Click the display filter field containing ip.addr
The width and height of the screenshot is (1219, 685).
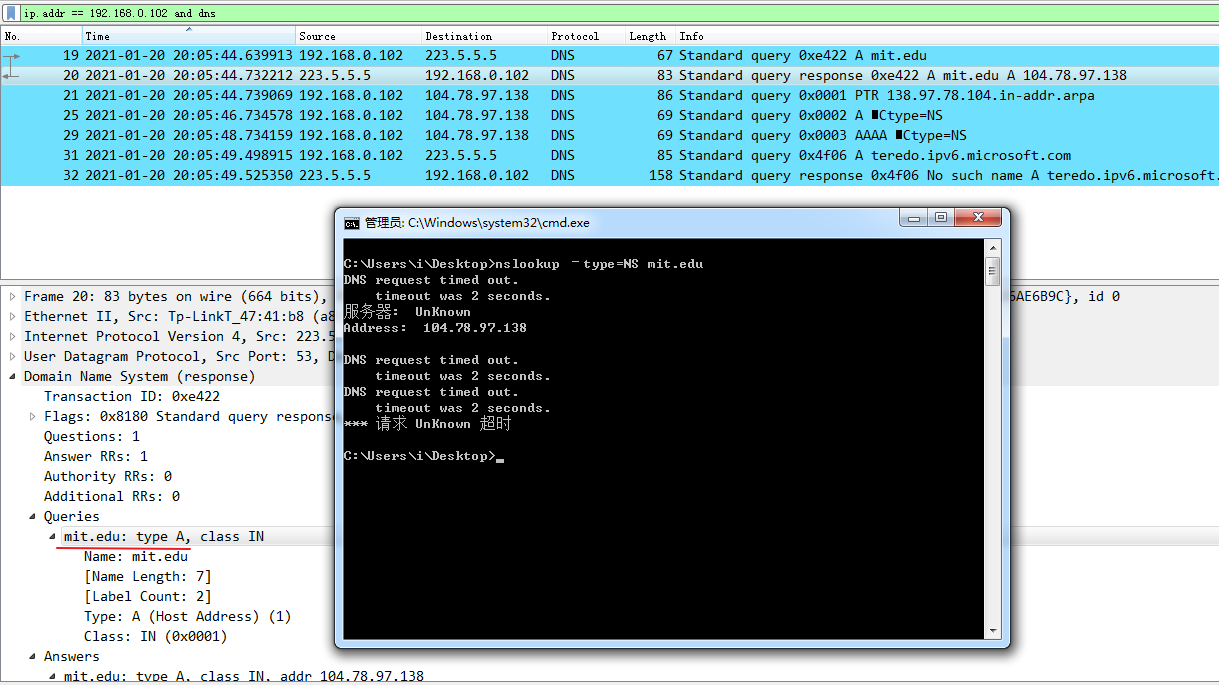[618, 13]
